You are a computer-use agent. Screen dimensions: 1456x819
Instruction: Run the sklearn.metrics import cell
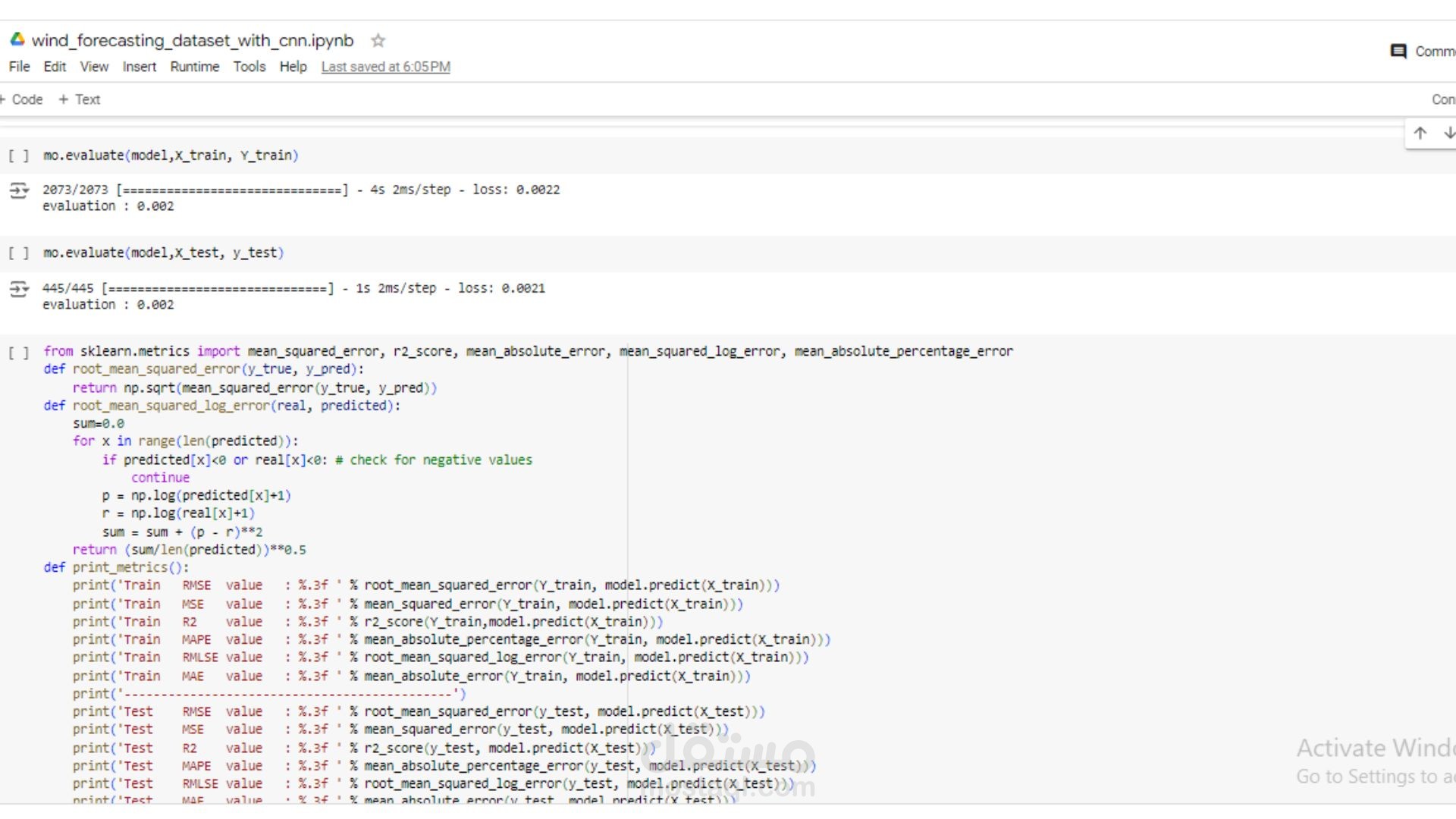[x=19, y=353]
